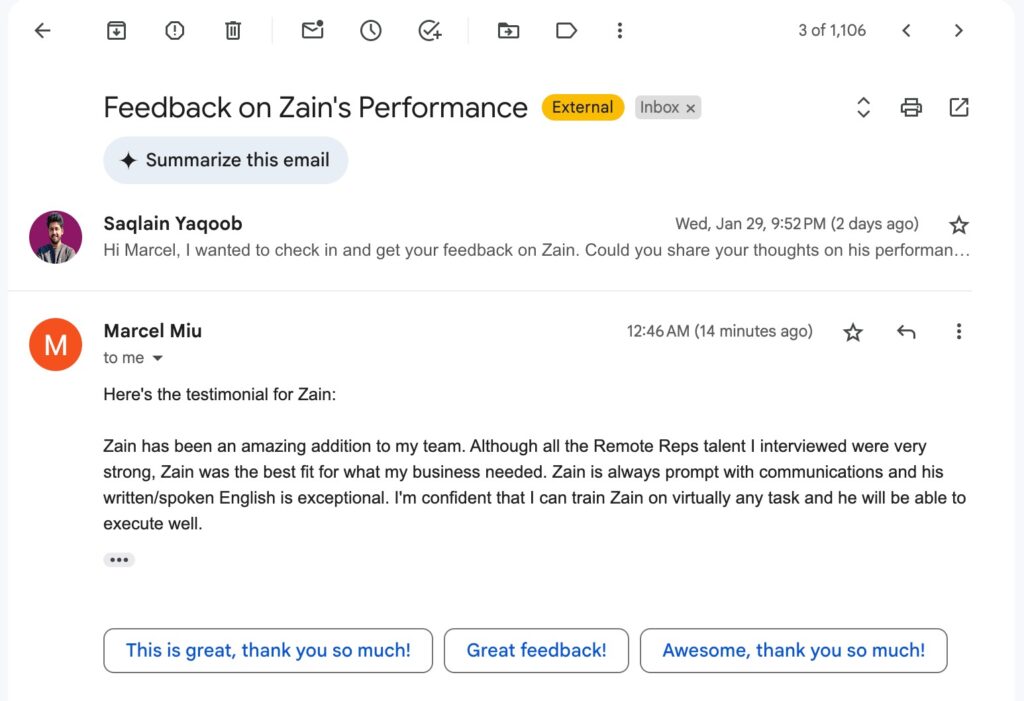Expand all messages in the thread

[864, 108]
